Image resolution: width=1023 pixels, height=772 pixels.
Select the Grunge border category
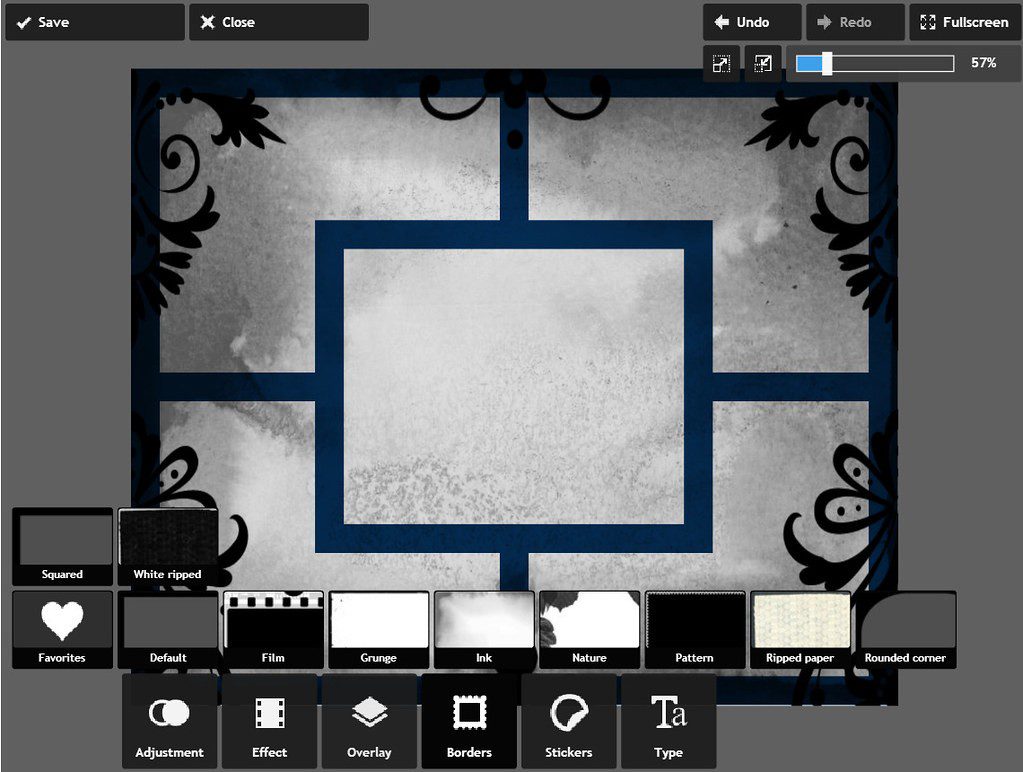point(379,630)
